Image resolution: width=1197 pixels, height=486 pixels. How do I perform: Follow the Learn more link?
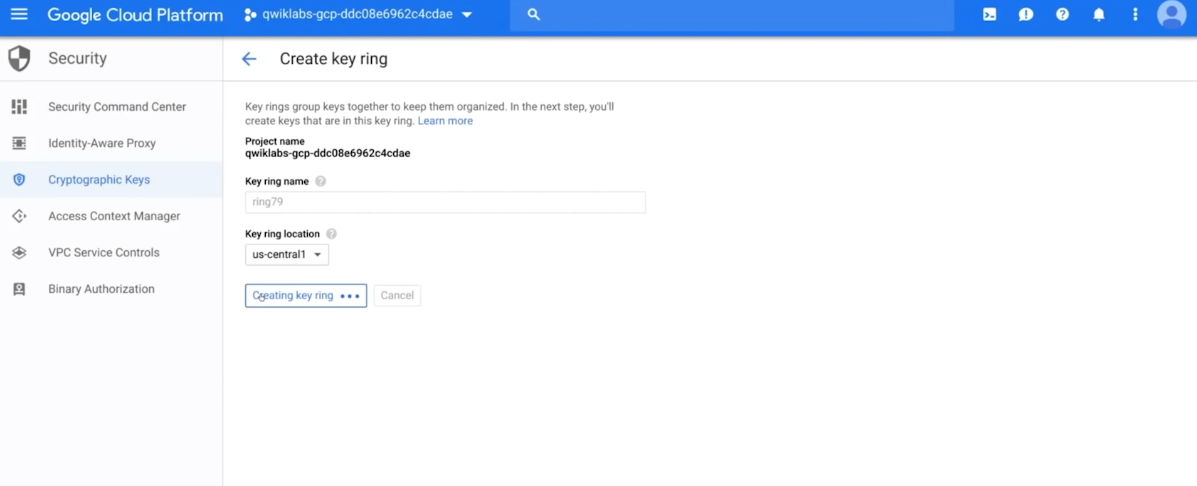click(x=445, y=121)
